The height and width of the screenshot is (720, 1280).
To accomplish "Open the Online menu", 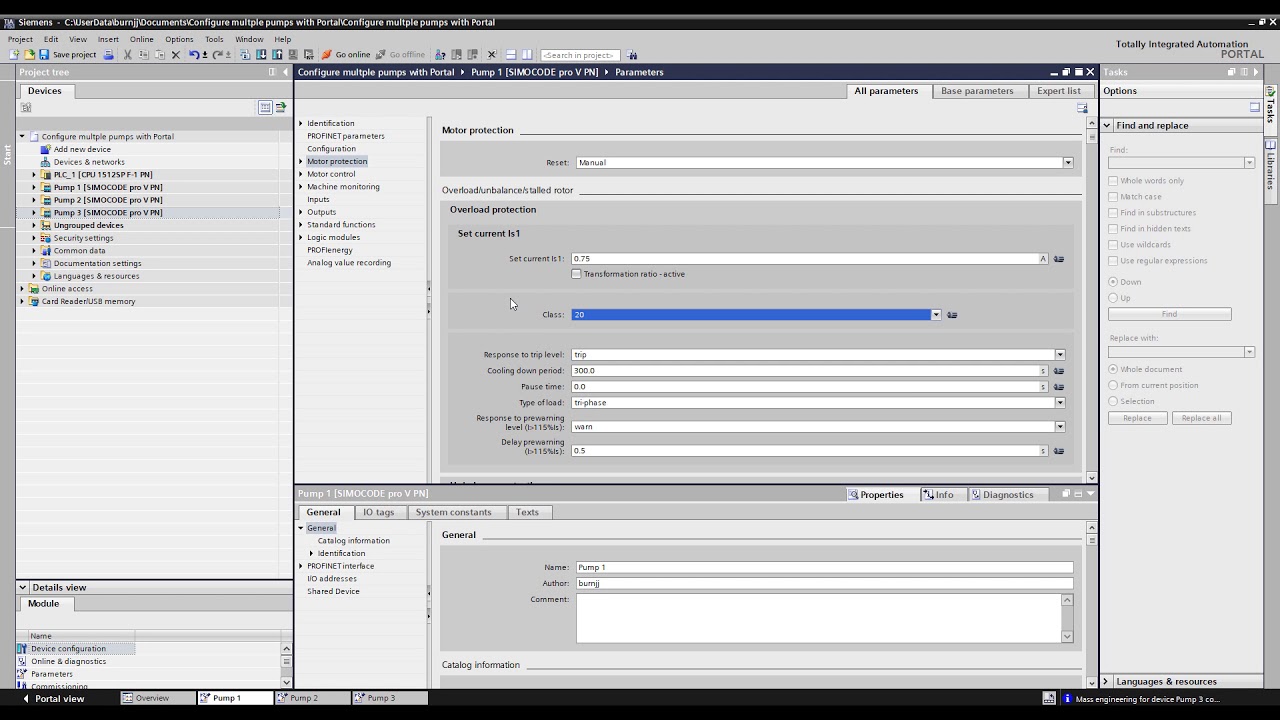I will pos(141,39).
